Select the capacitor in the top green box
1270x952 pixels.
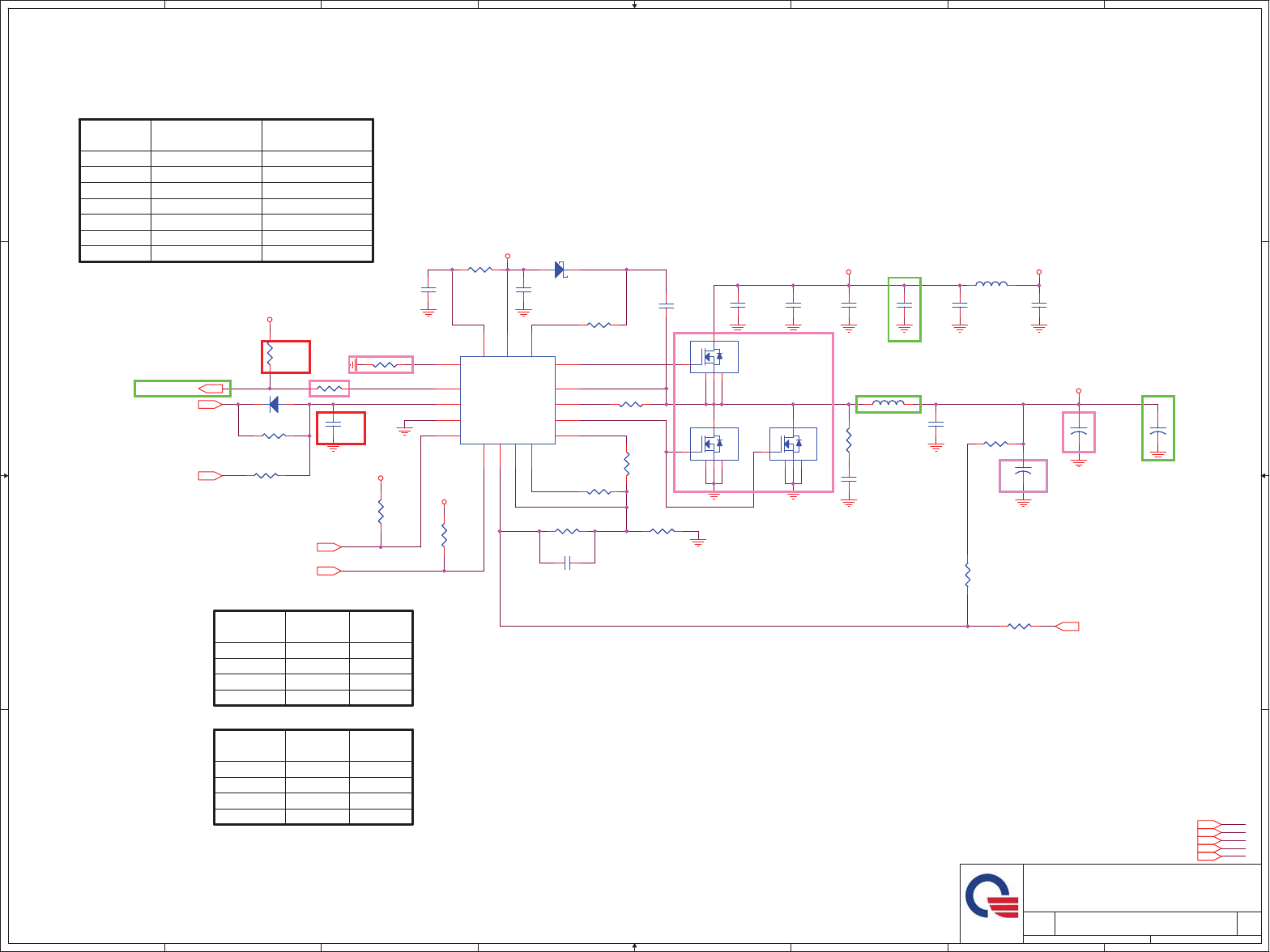click(904, 304)
